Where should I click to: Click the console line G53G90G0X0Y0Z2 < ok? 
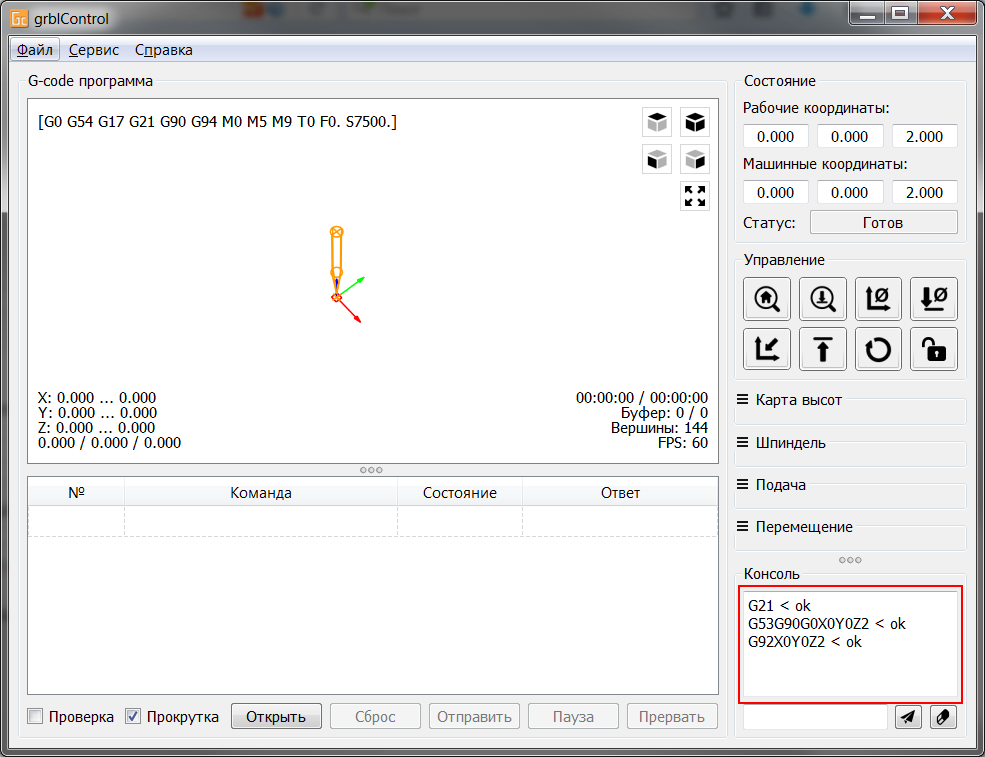click(827, 624)
